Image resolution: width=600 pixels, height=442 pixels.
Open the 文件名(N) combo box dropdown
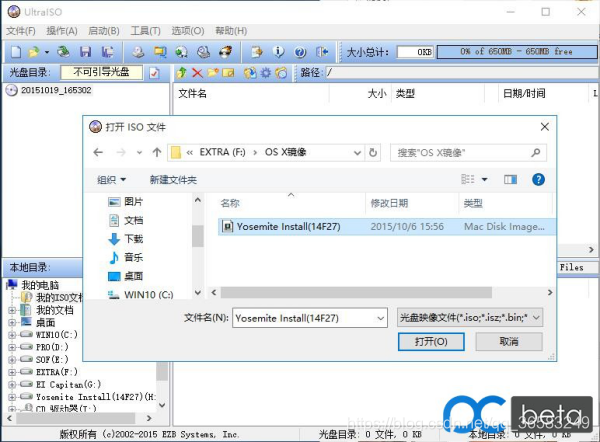click(380, 318)
